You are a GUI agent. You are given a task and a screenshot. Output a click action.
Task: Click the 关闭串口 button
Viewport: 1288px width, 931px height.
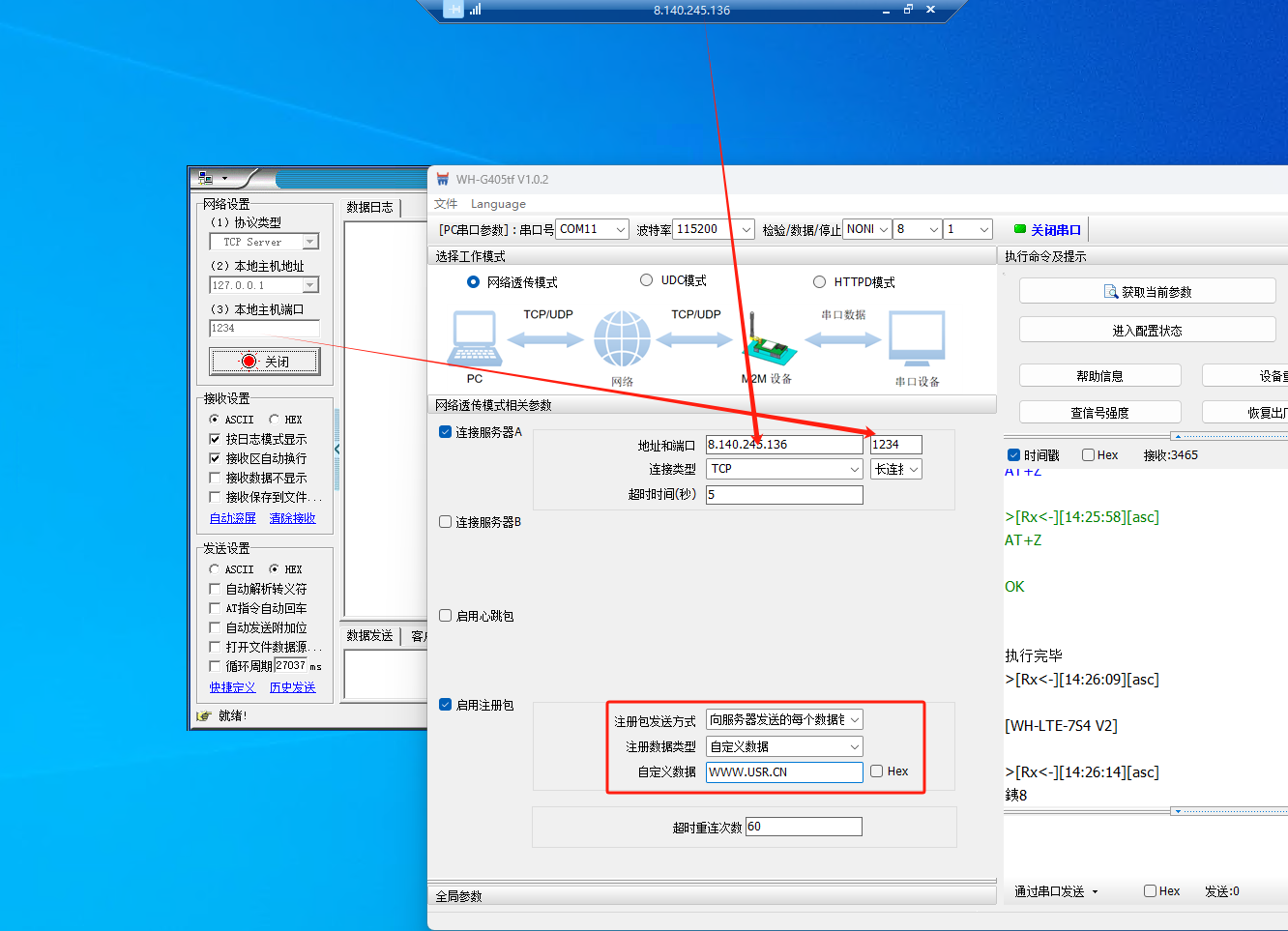coord(1047,229)
